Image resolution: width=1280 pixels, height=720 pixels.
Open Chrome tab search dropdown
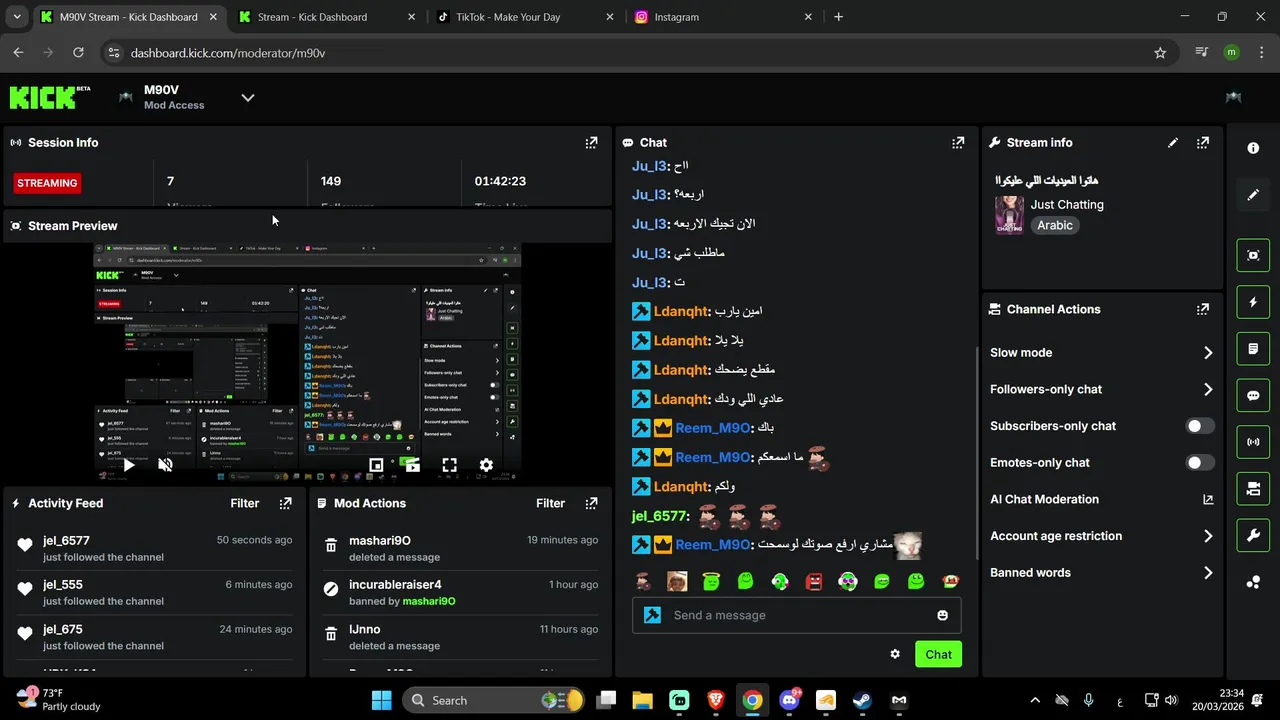[16, 17]
